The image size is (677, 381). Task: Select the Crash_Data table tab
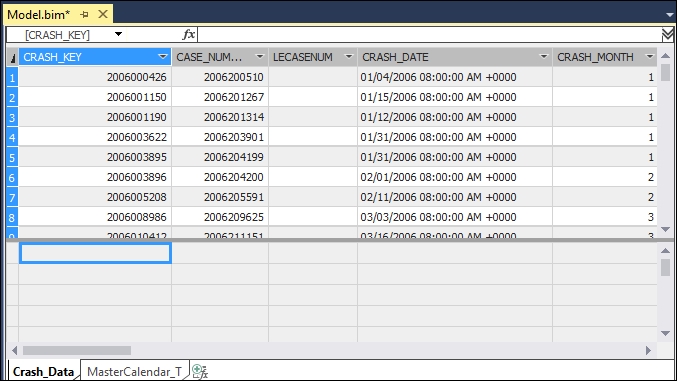tap(43, 371)
